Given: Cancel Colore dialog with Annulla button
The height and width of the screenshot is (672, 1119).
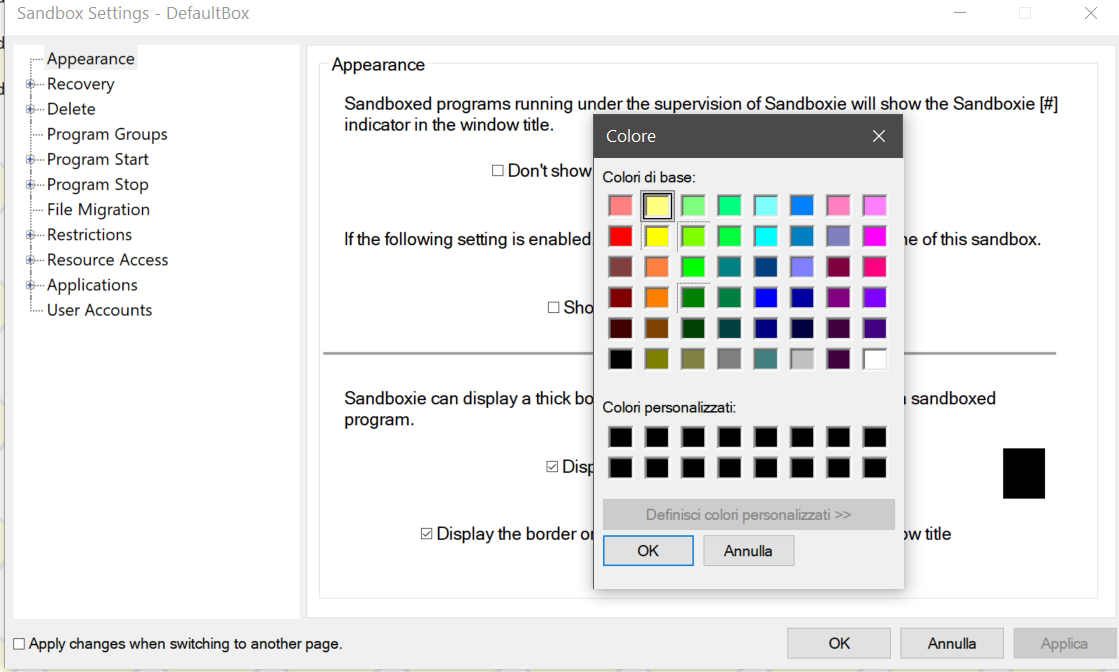Looking at the screenshot, I should pos(748,551).
